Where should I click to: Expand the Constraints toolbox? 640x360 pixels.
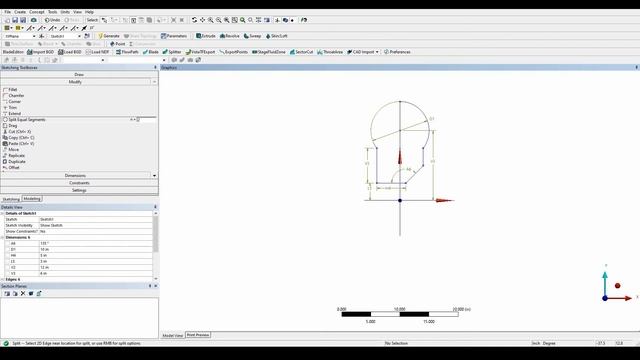[x=79, y=183]
